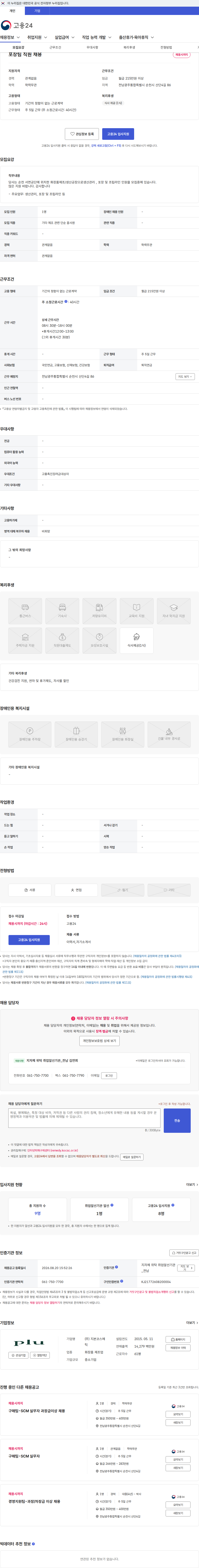
Task: Go to the 근무조건 section tab
Action: (x=55, y=48)
